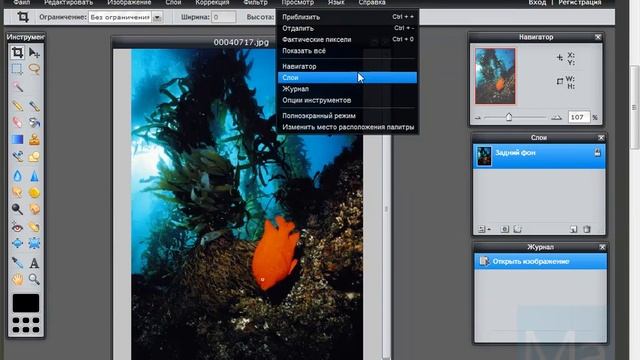Click the zoom in icon in Navigator
The width and height of the screenshot is (640, 360).
(x=556, y=118)
